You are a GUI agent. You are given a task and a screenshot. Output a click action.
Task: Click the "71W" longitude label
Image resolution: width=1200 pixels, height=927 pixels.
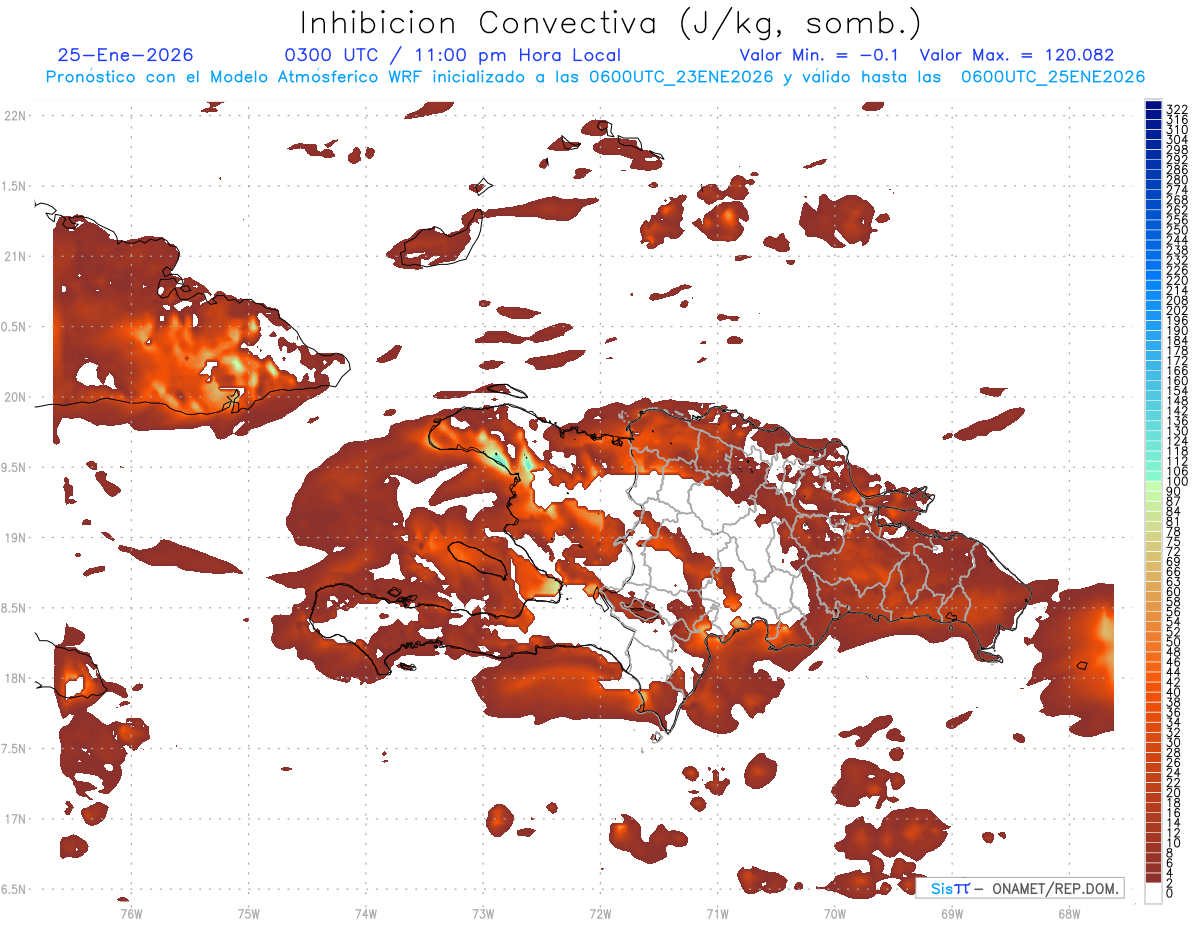(717, 913)
